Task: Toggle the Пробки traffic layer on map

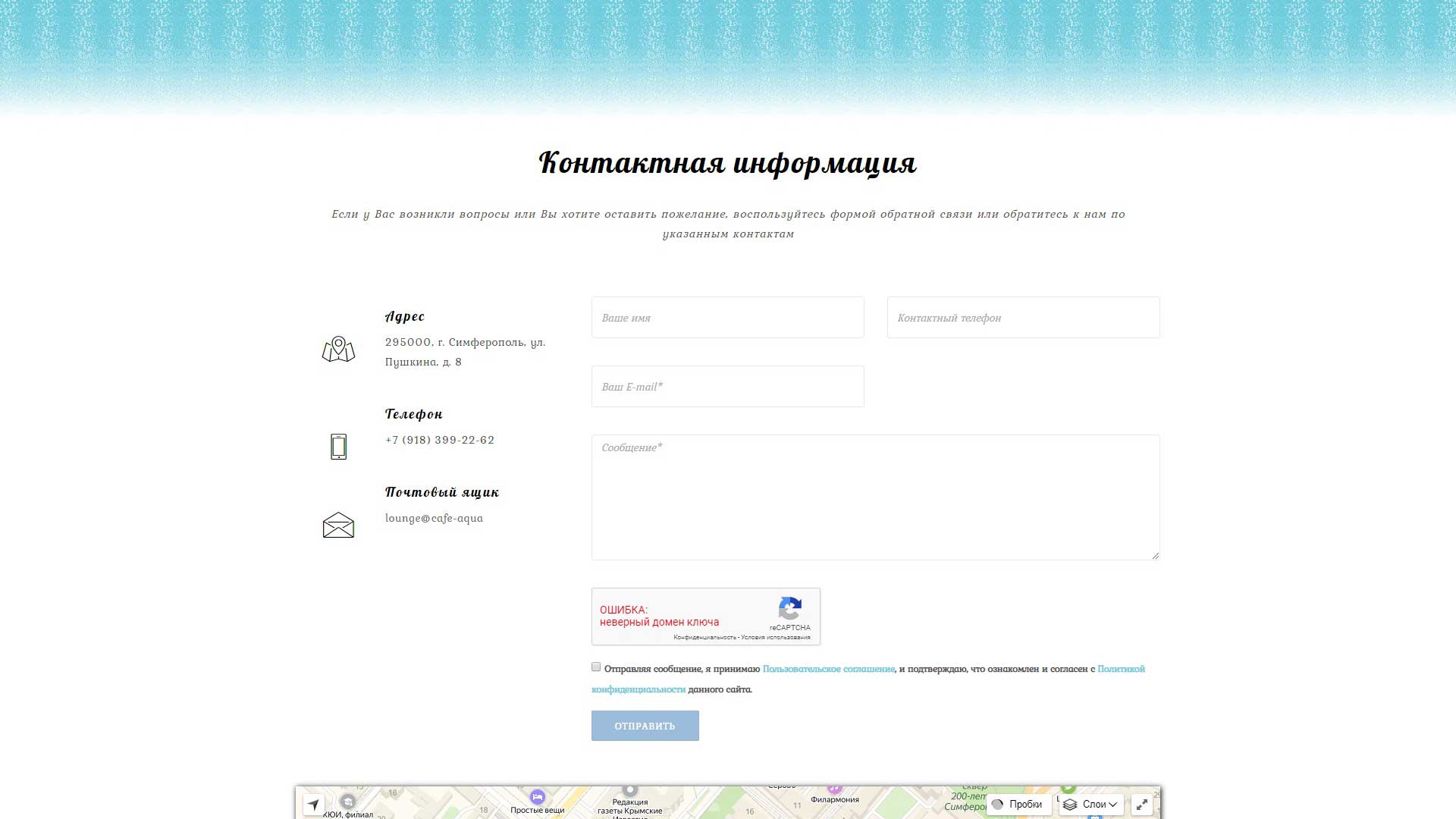Action: (x=1018, y=805)
